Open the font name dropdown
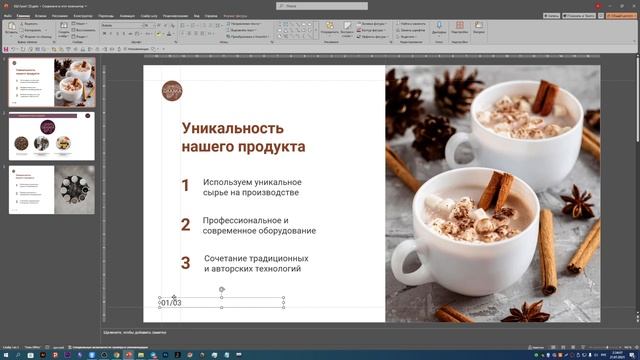The image size is (640, 360). tap(142, 25)
